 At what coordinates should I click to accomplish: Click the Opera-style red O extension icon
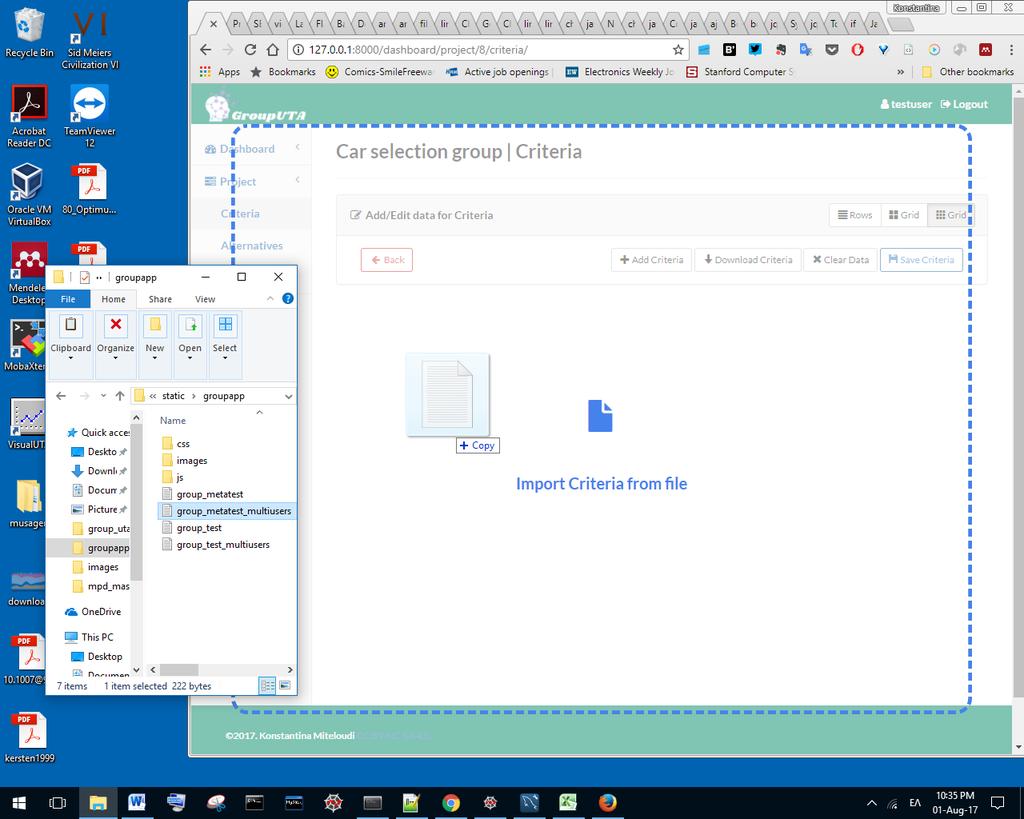click(x=857, y=50)
